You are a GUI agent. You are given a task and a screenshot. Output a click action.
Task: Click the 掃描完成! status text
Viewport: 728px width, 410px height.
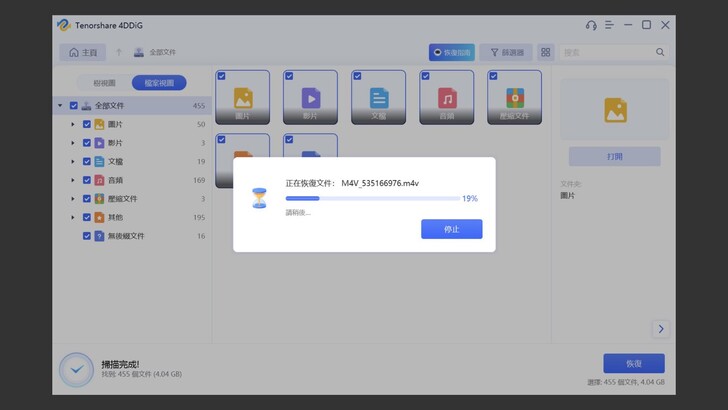click(x=120, y=364)
